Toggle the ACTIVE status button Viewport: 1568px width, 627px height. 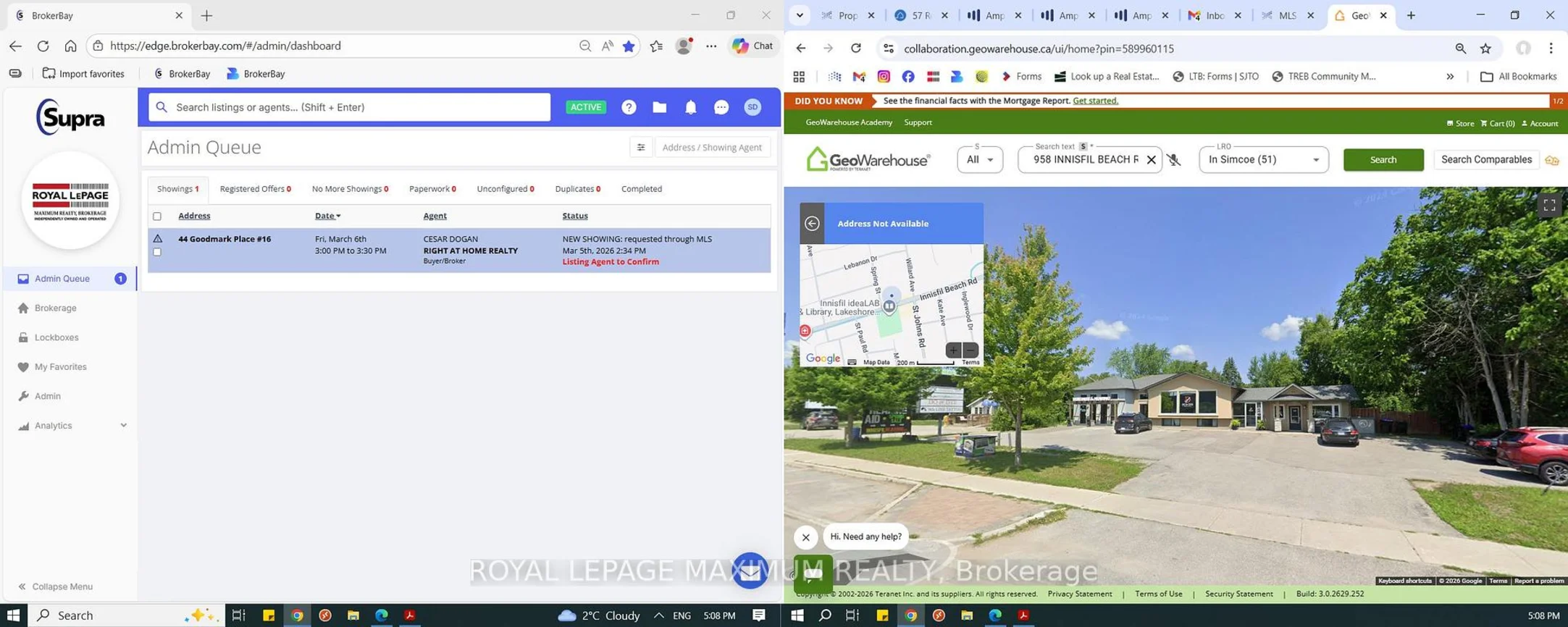click(585, 107)
